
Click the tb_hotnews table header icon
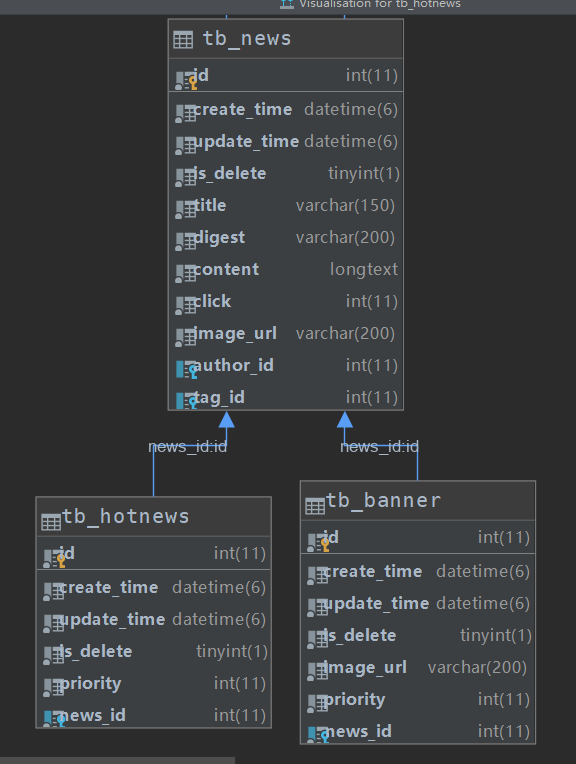51,522
